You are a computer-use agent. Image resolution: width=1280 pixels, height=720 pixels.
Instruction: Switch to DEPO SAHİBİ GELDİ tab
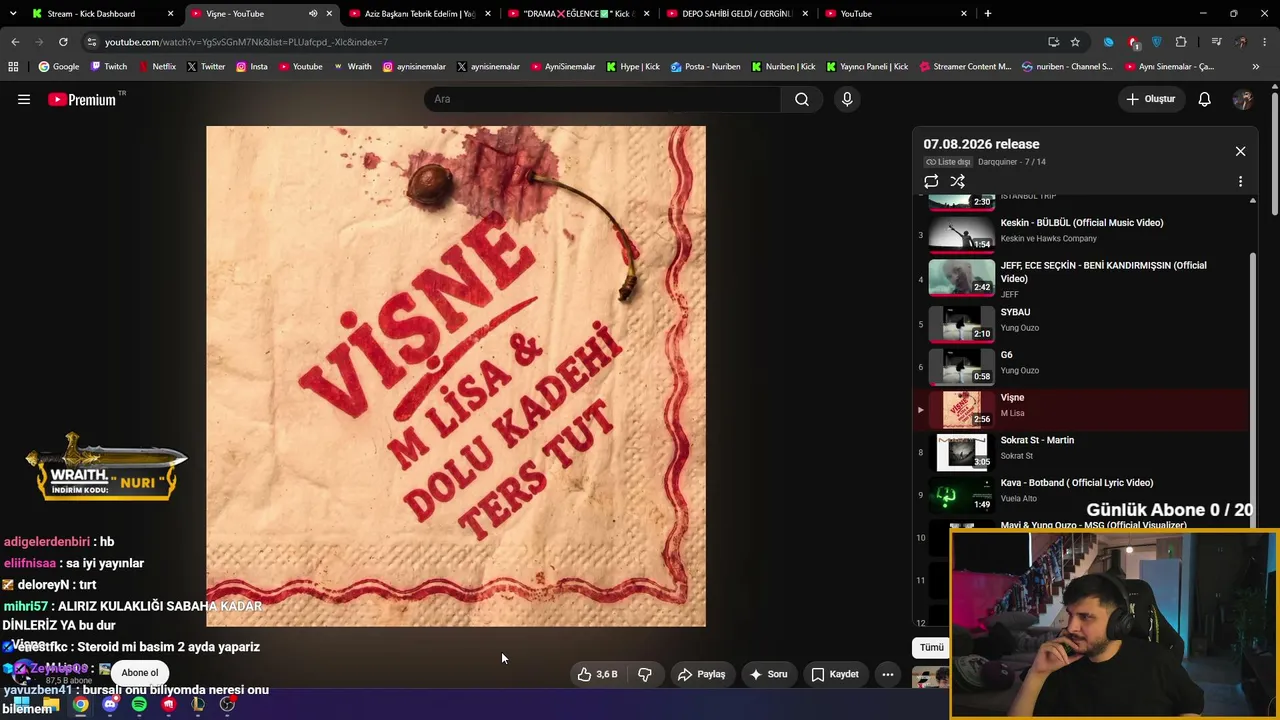[x=737, y=14]
